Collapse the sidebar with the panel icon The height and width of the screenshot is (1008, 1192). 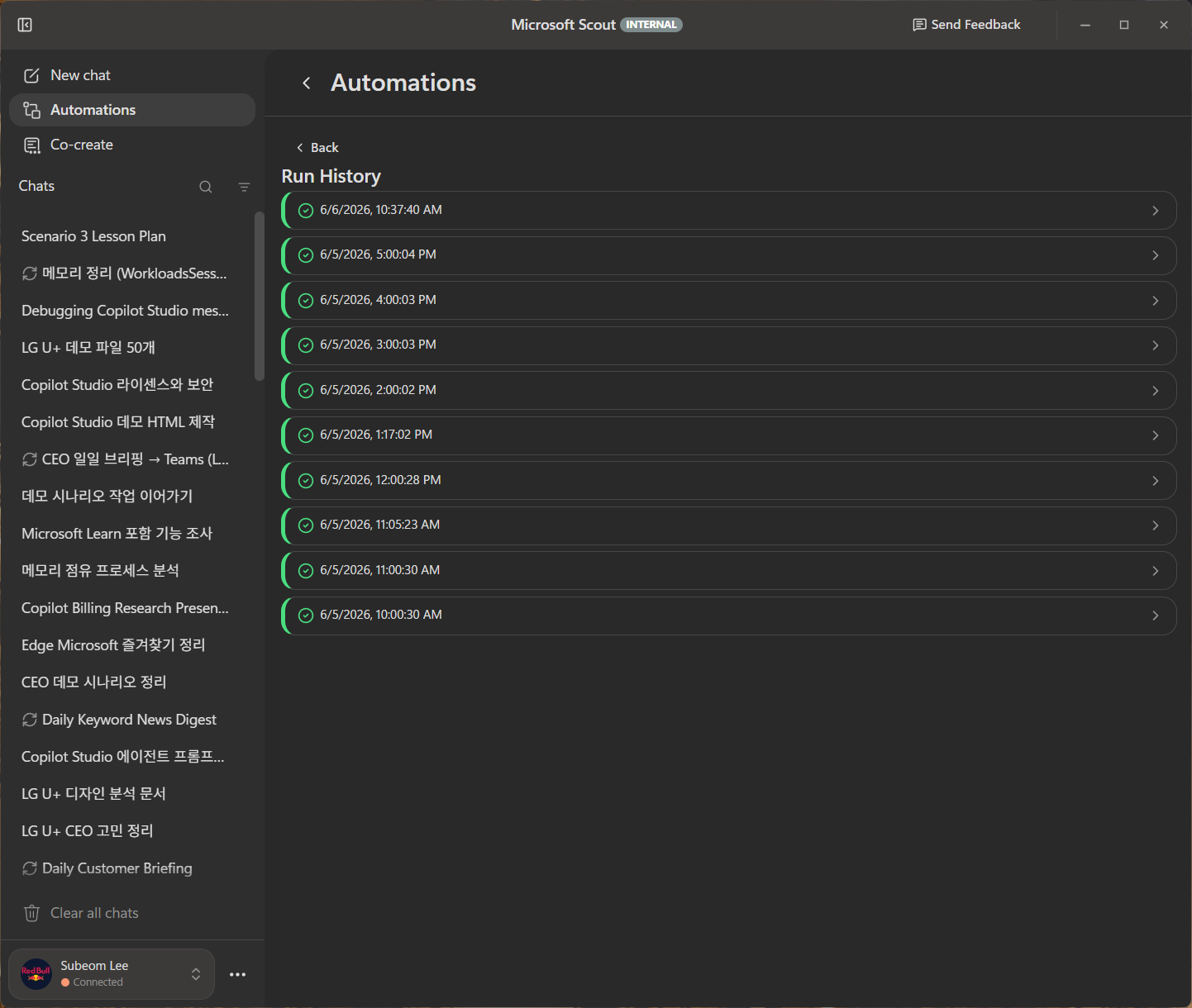pyautogui.click(x=25, y=25)
